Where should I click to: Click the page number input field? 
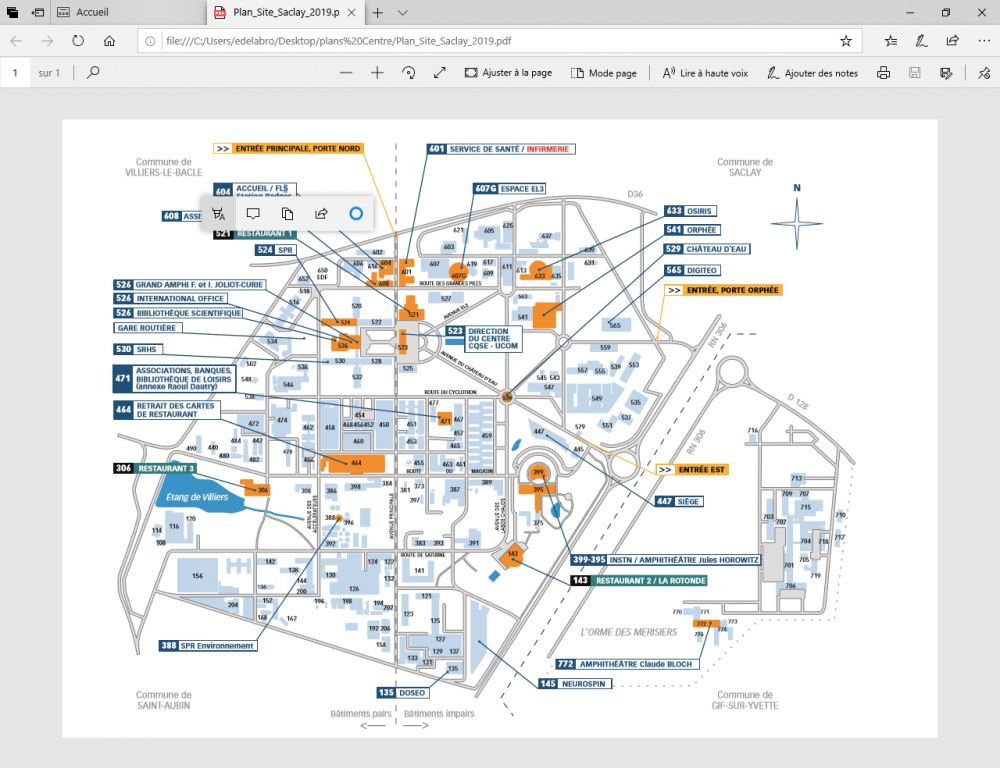coord(17,73)
